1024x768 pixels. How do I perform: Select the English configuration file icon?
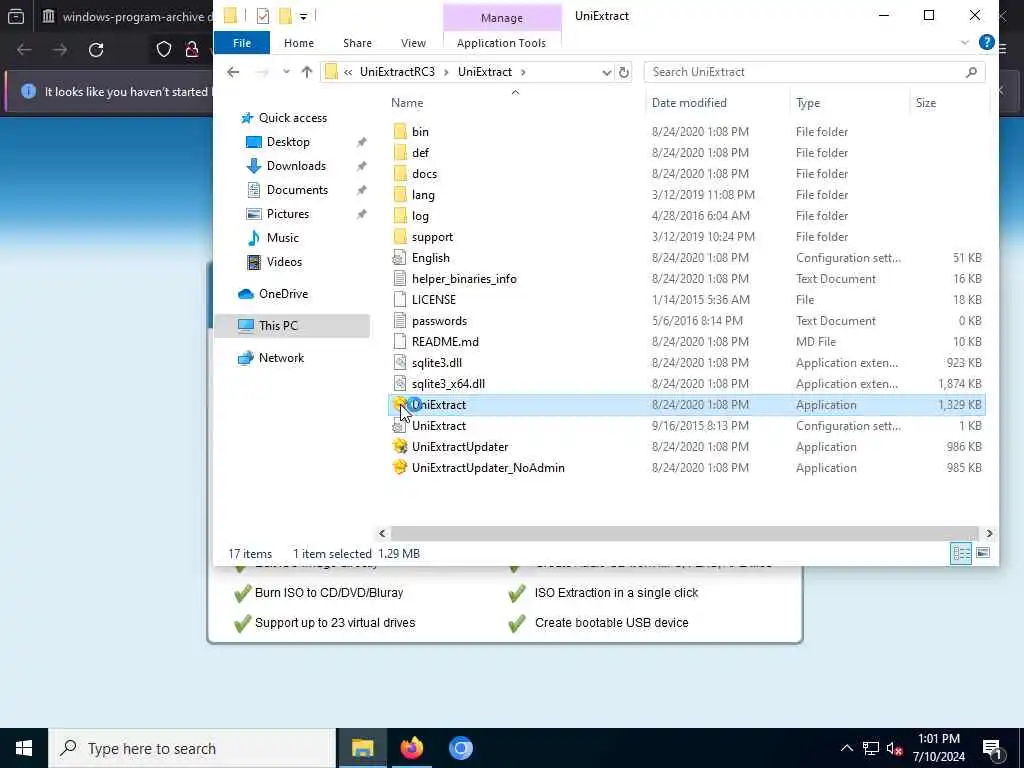pyautogui.click(x=400, y=258)
